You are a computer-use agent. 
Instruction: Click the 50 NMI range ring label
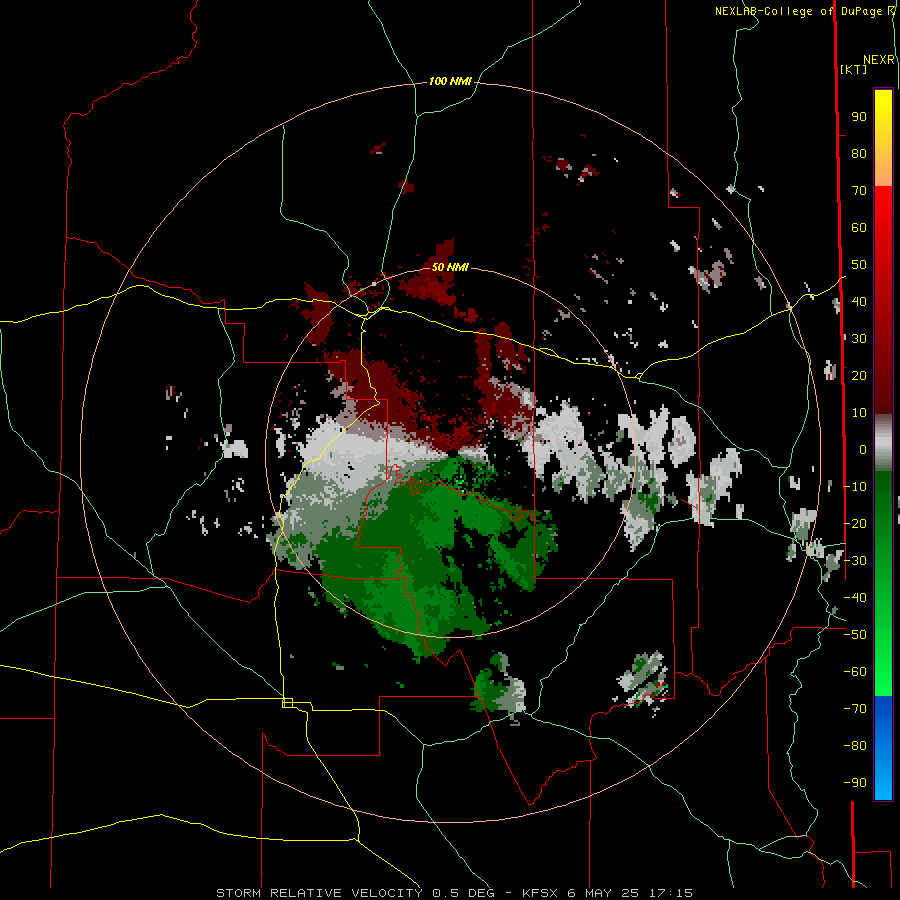tap(450, 267)
